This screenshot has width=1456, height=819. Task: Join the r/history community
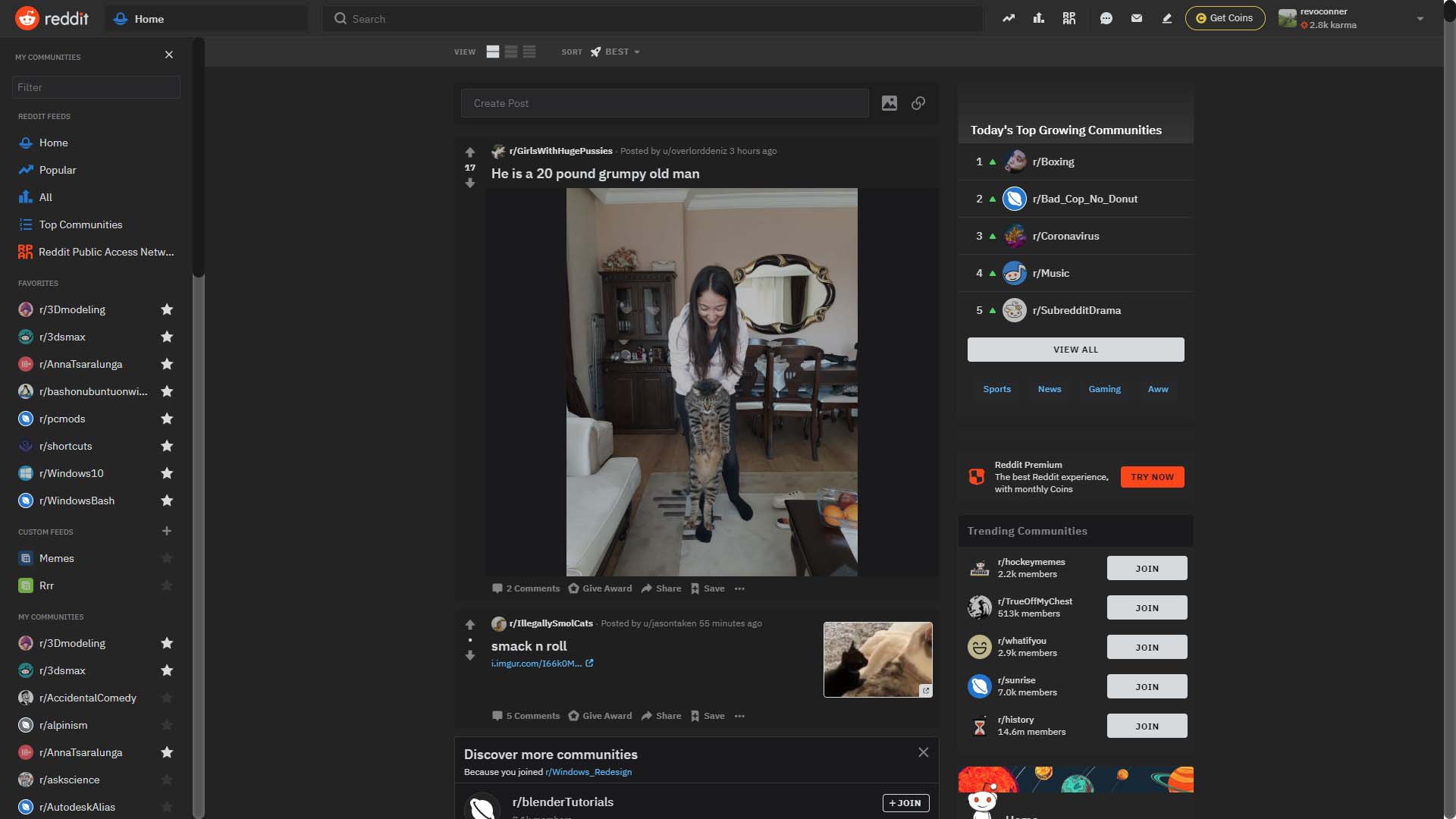click(x=1147, y=726)
